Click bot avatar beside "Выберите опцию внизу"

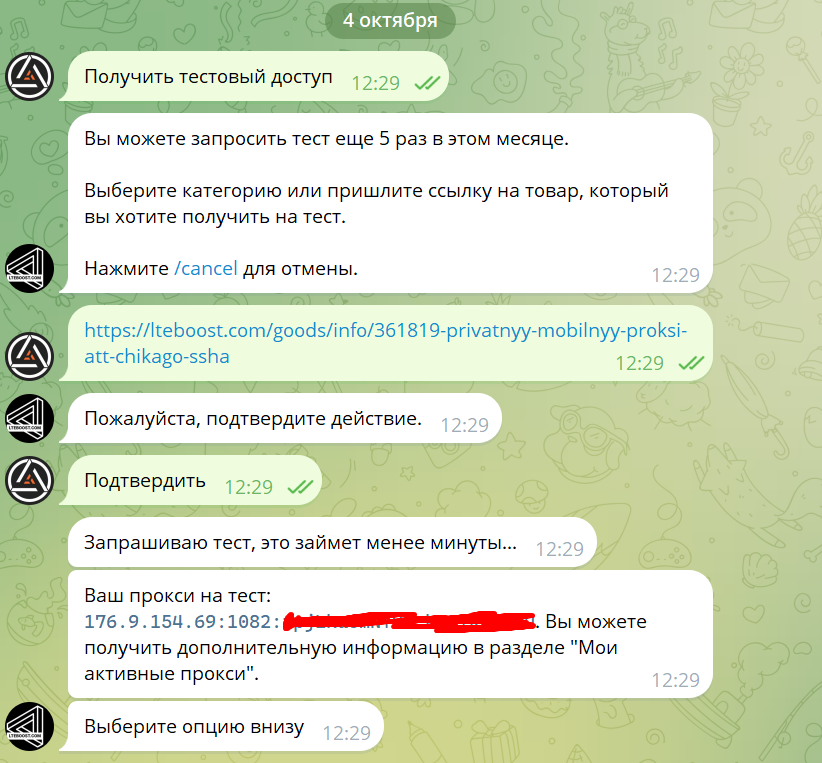click(29, 727)
